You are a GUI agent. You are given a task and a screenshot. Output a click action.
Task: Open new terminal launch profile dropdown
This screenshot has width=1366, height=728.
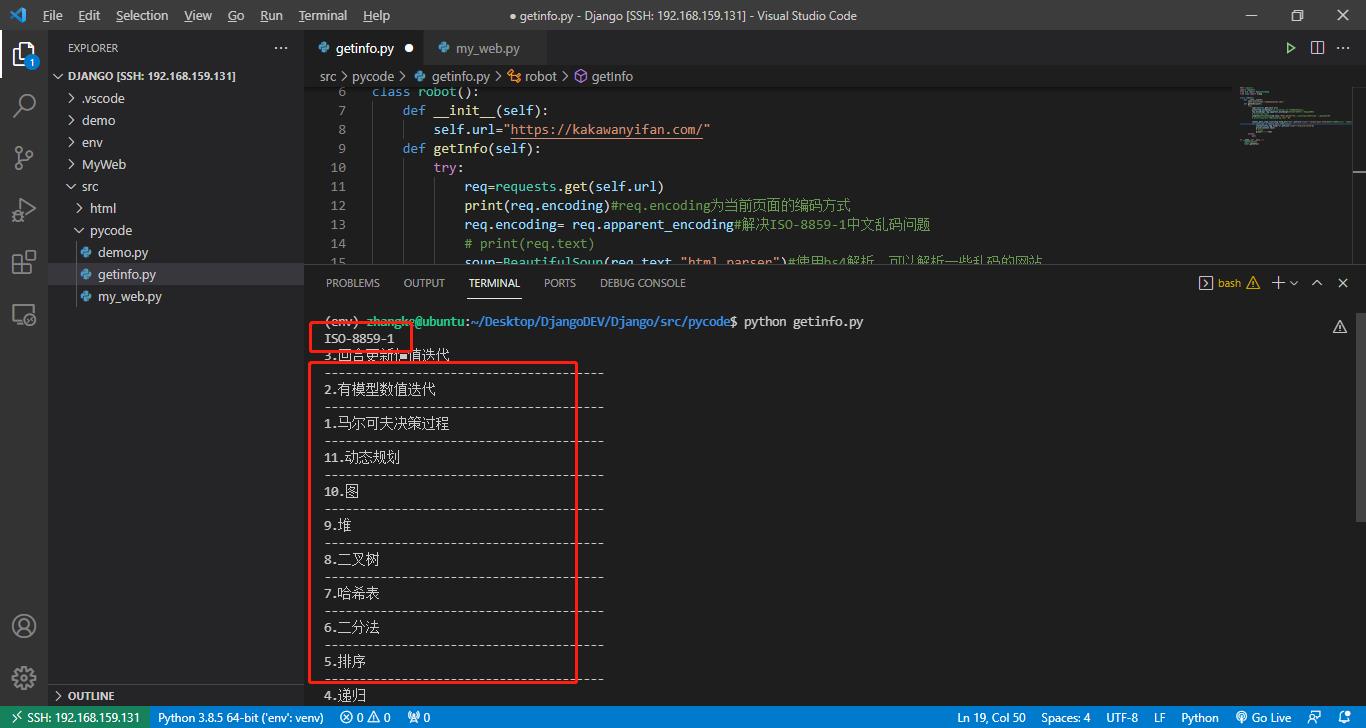pos(1294,283)
